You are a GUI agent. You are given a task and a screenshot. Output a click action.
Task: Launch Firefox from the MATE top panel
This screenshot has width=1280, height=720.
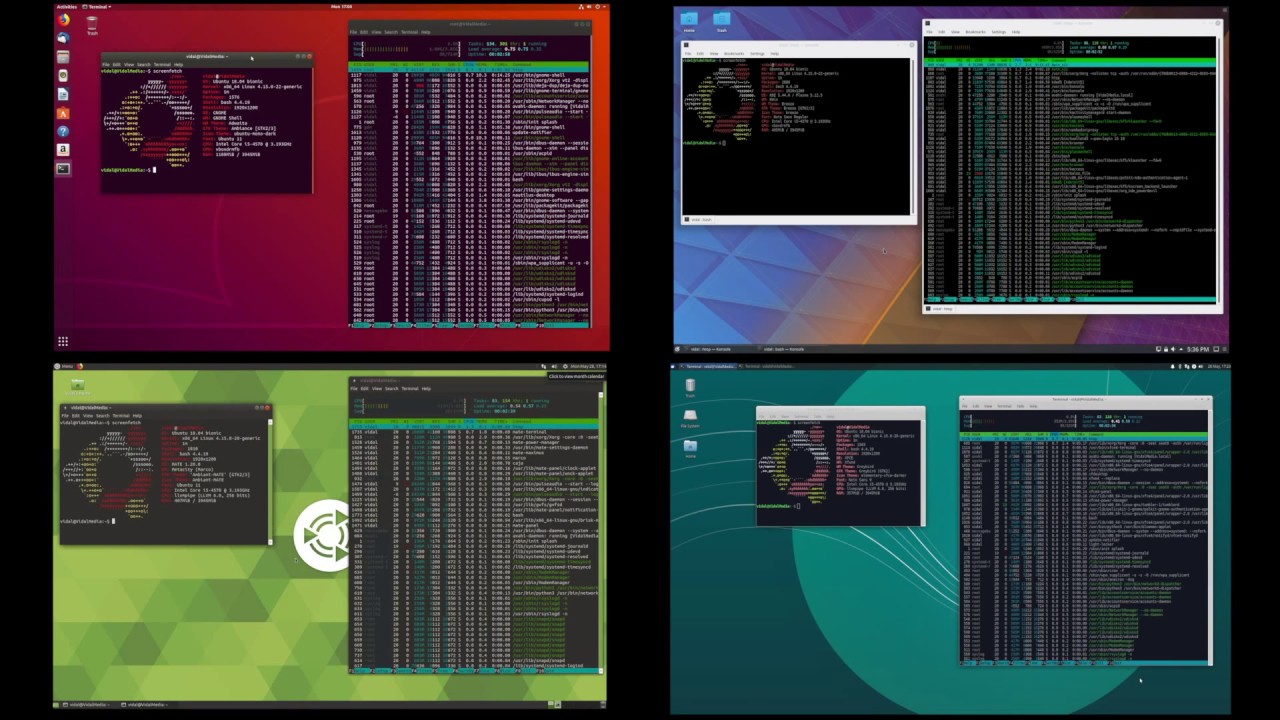tap(80, 366)
